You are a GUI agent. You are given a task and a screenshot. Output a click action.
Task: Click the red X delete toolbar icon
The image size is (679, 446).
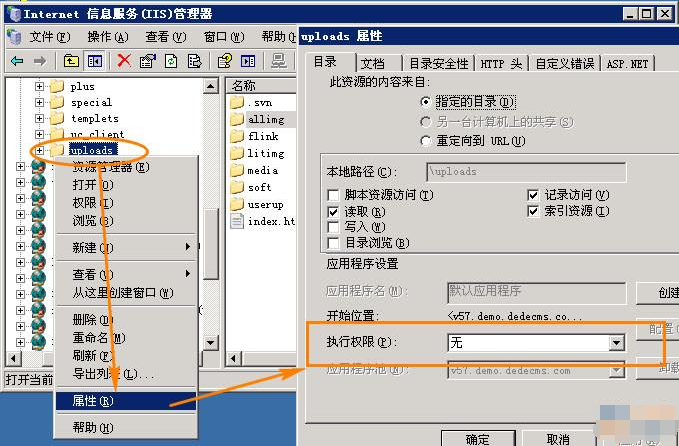pos(124,60)
